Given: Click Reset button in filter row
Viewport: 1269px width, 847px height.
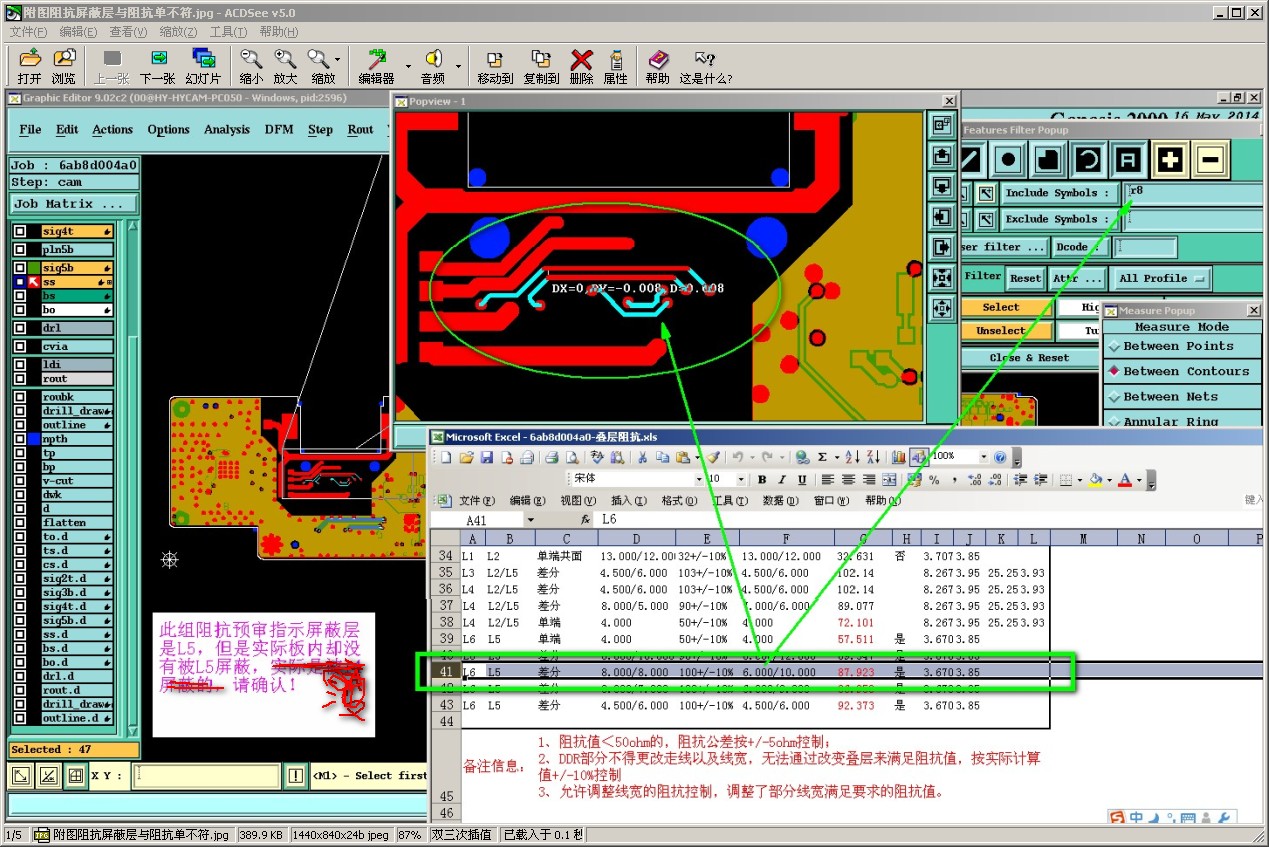Looking at the screenshot, I should point(1025,278).
